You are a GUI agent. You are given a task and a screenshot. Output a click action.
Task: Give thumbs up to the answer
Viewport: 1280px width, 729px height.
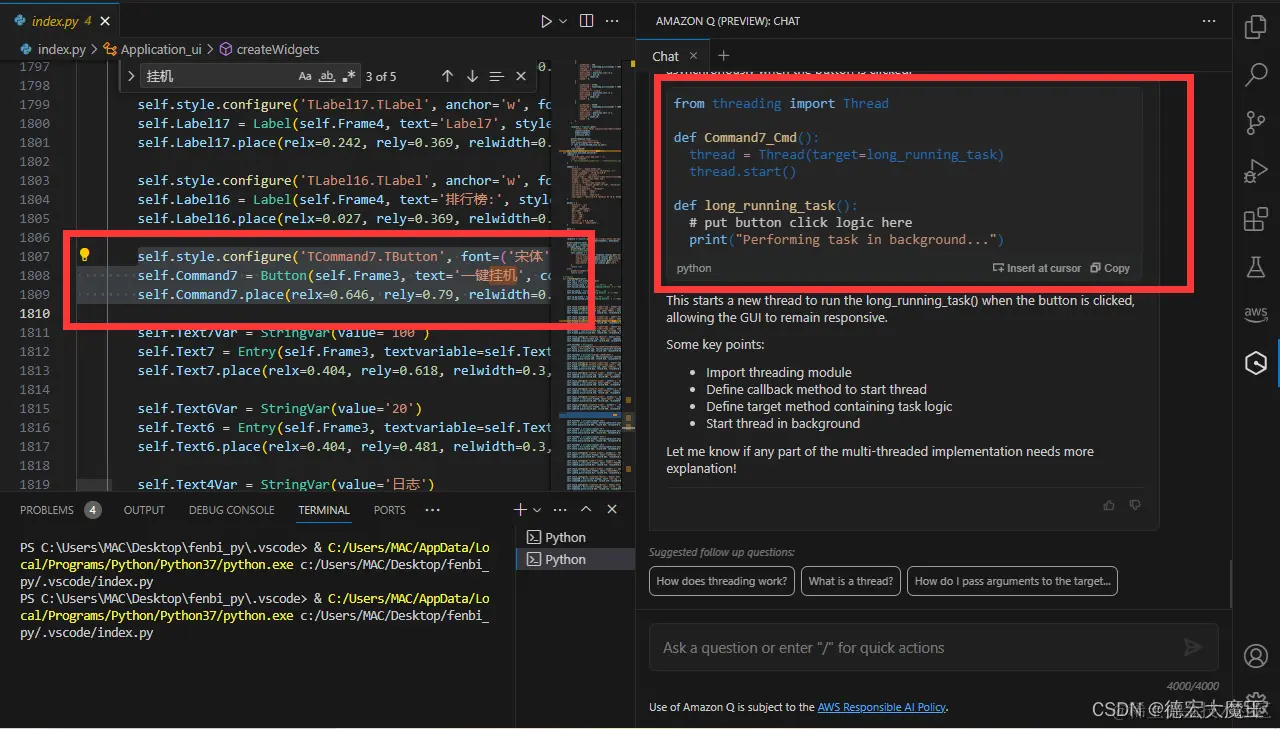pos(1109,506)
